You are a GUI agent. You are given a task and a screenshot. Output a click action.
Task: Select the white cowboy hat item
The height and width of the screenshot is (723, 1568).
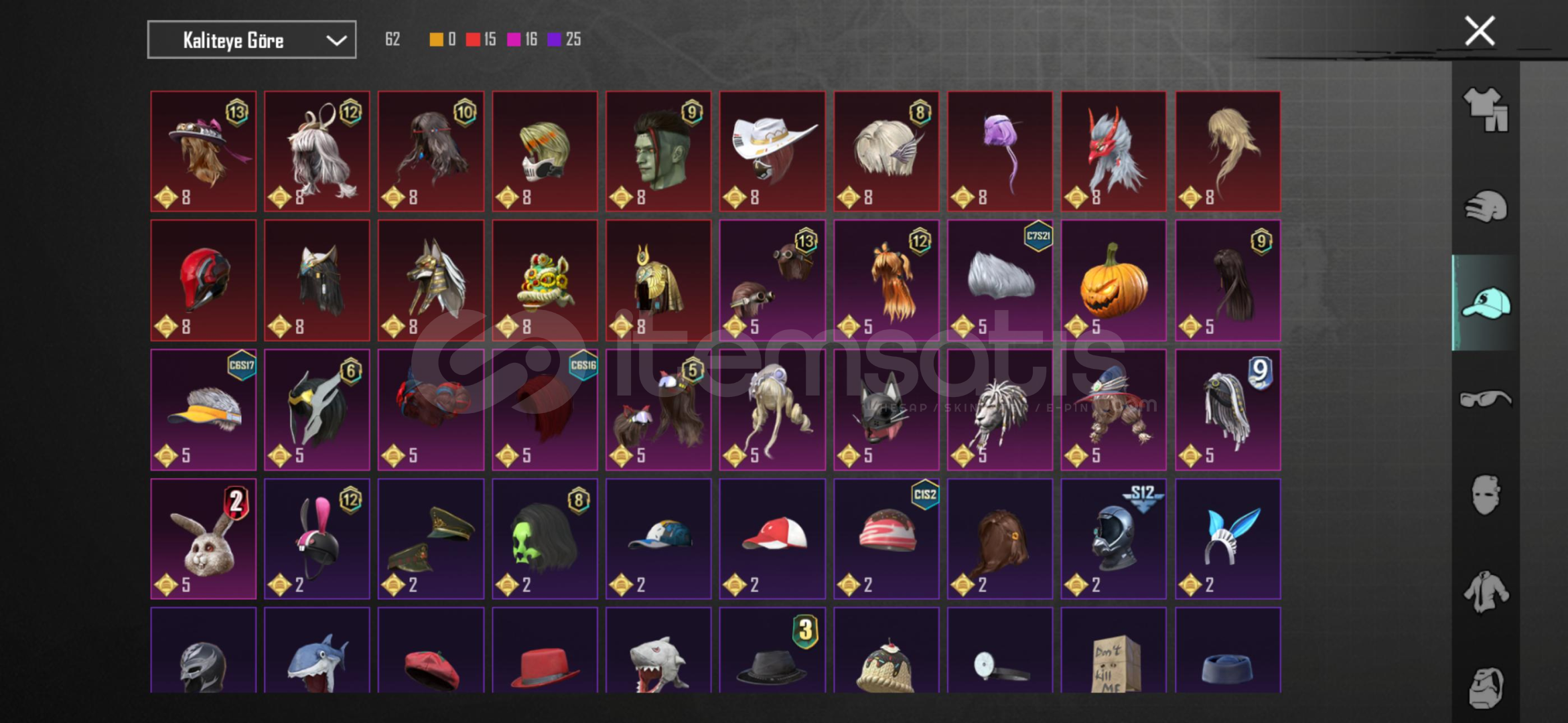click(772, 151)
